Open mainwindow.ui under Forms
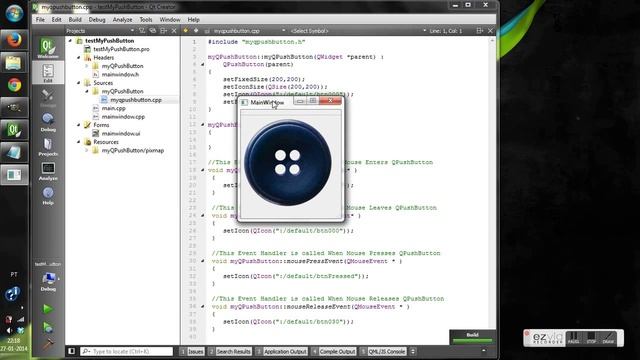640x360 pixels. coord(120,133)
